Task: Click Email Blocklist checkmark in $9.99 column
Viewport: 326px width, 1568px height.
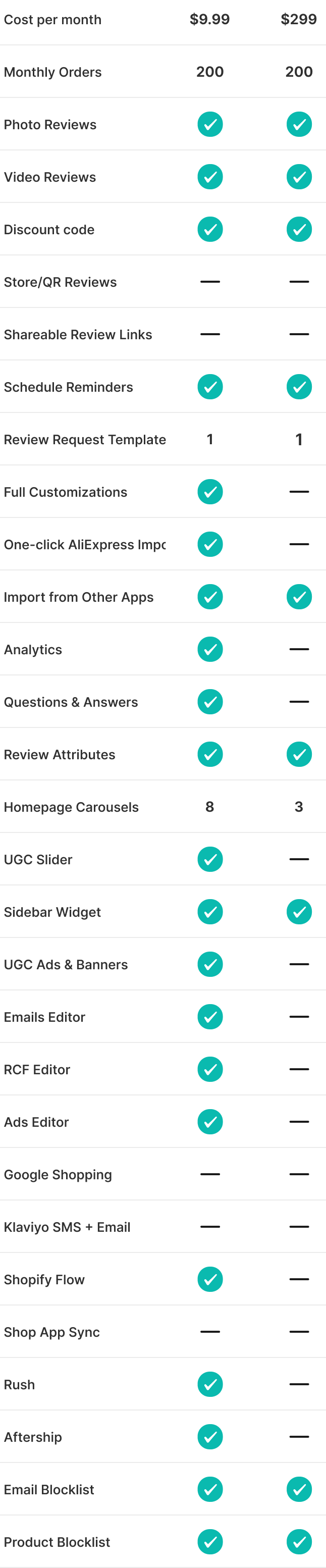Action: [x=210, y=1489]
